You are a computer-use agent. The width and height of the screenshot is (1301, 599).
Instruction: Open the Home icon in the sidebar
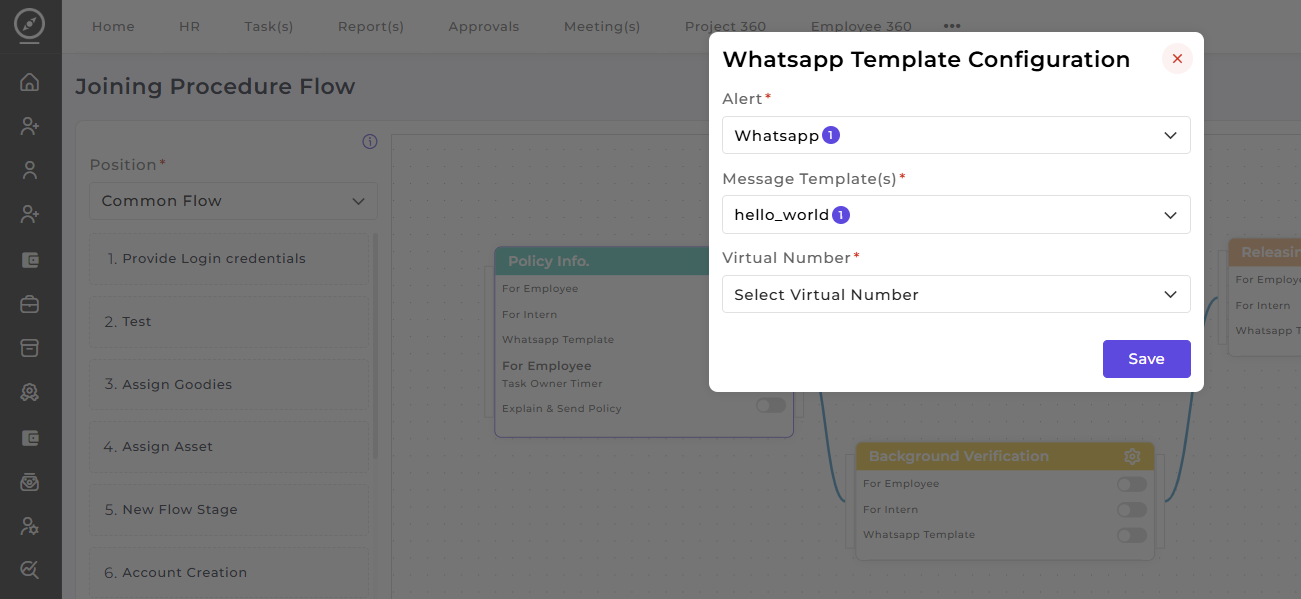tap(30, 82)
